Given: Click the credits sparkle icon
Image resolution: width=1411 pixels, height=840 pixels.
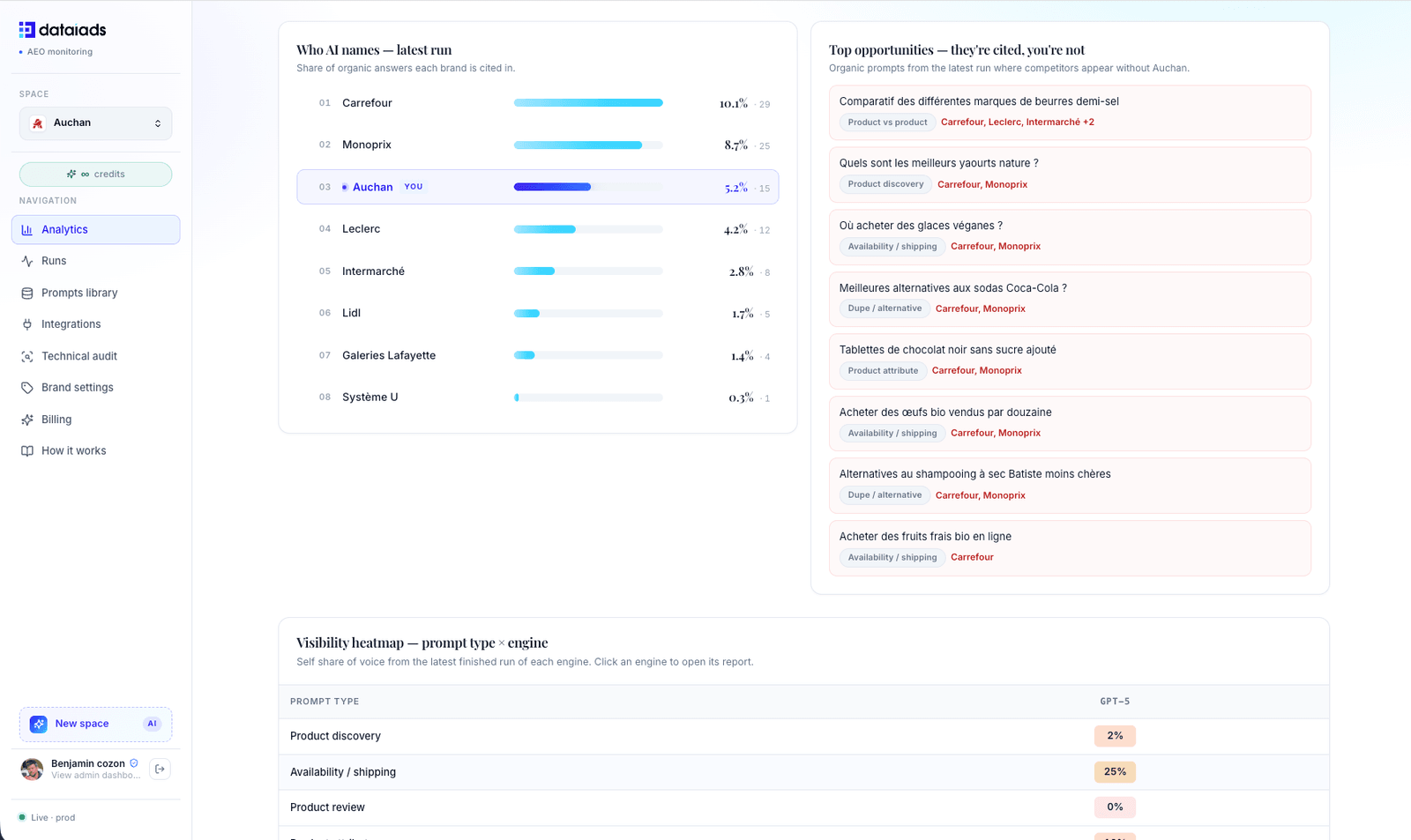Looking at the screenshot, I should [x=71, y=175].
